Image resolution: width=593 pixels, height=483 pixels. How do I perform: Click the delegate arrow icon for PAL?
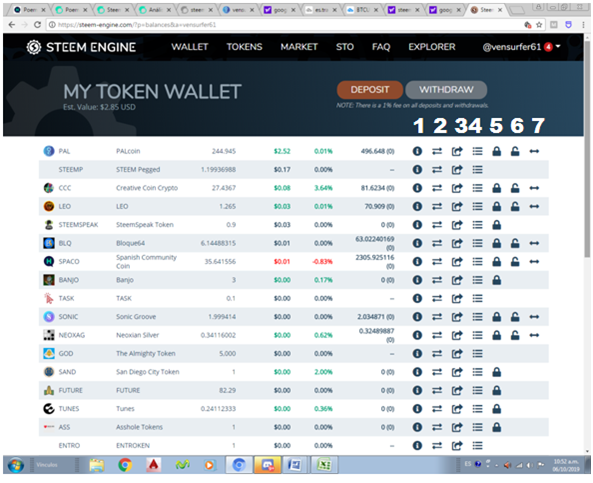click(534, 151)
